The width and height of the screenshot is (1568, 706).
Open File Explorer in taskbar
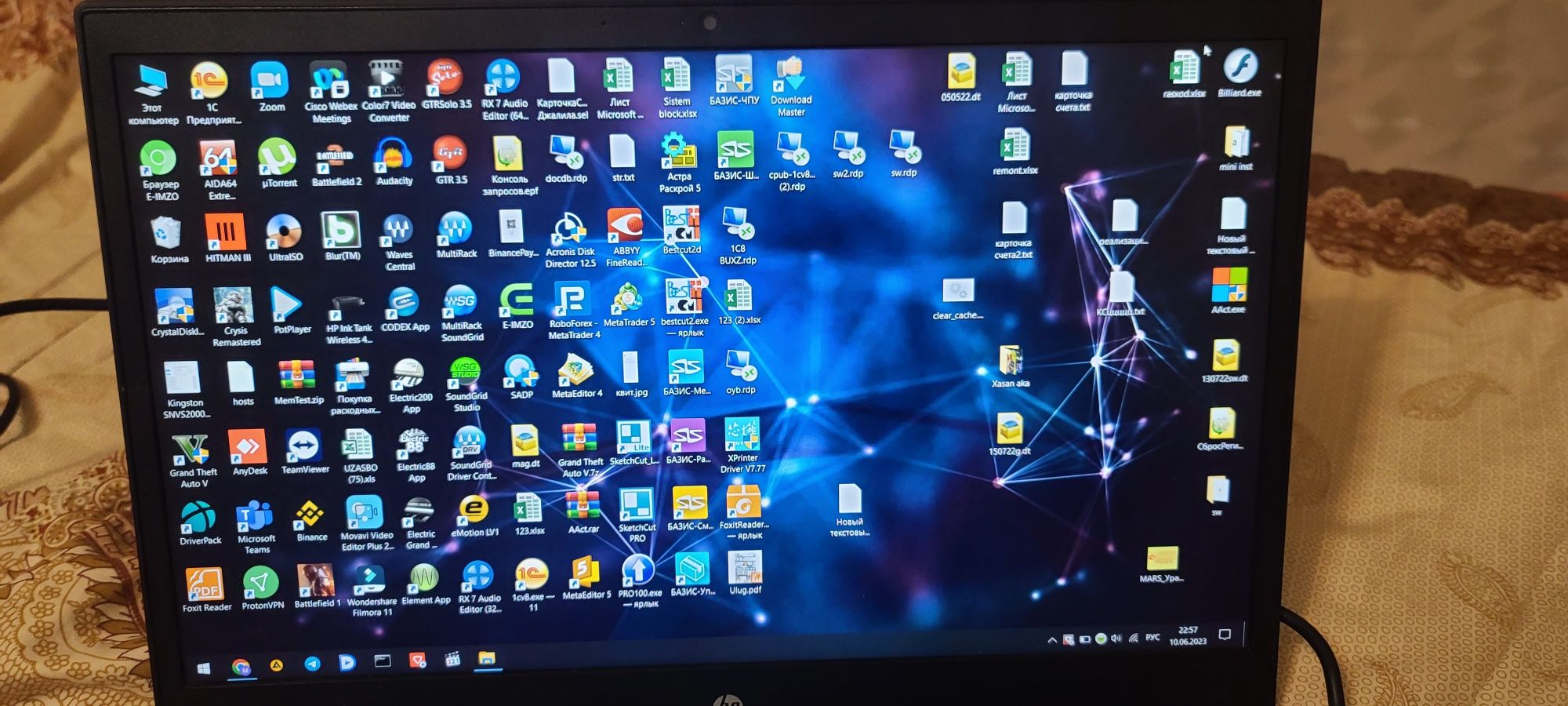tap(487, 658)
